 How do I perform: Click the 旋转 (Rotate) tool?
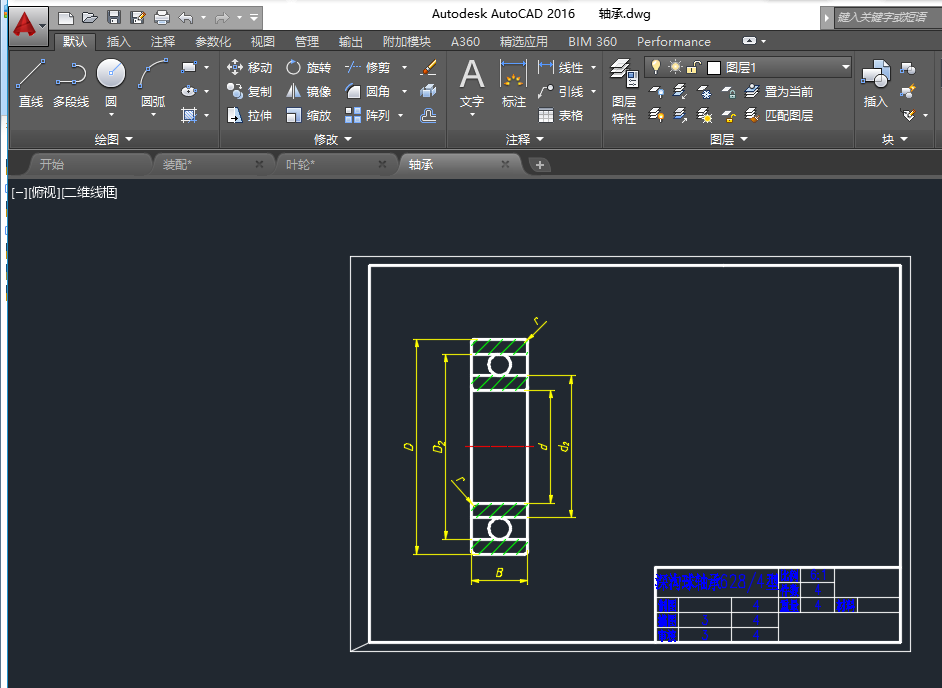309,67
